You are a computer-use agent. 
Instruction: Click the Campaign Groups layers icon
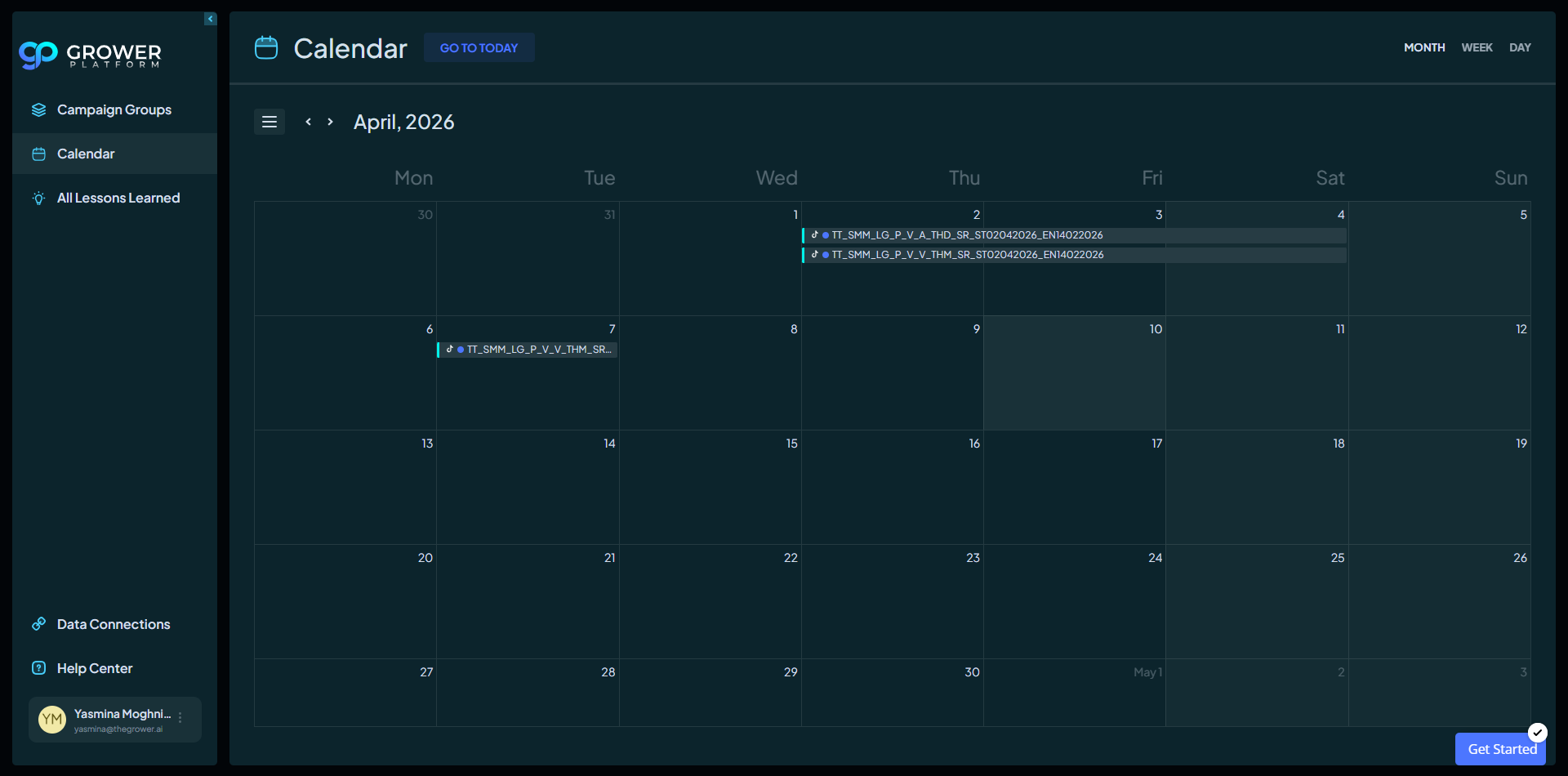coord(38,109)
